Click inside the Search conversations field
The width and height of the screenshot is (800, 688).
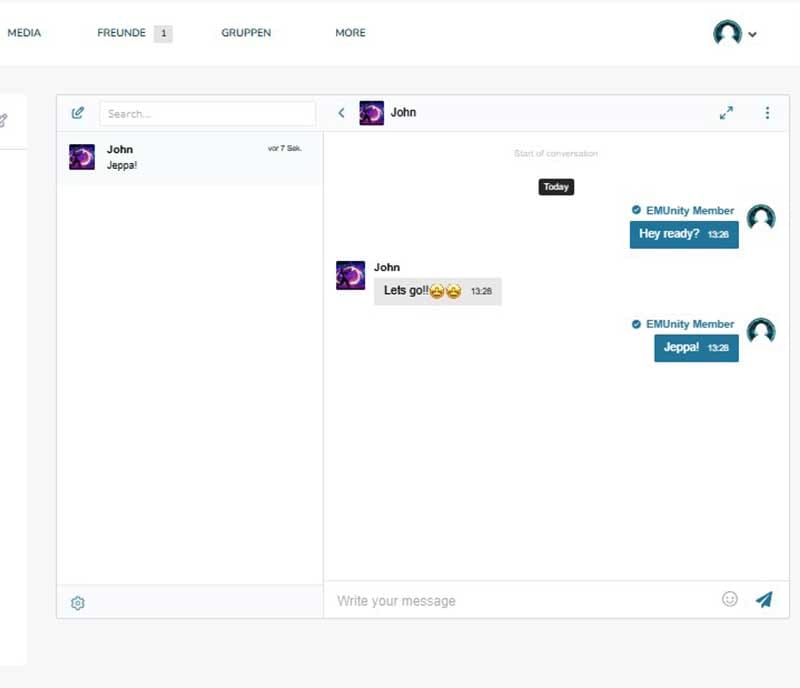pyautogui.click(x=207, y=114)
